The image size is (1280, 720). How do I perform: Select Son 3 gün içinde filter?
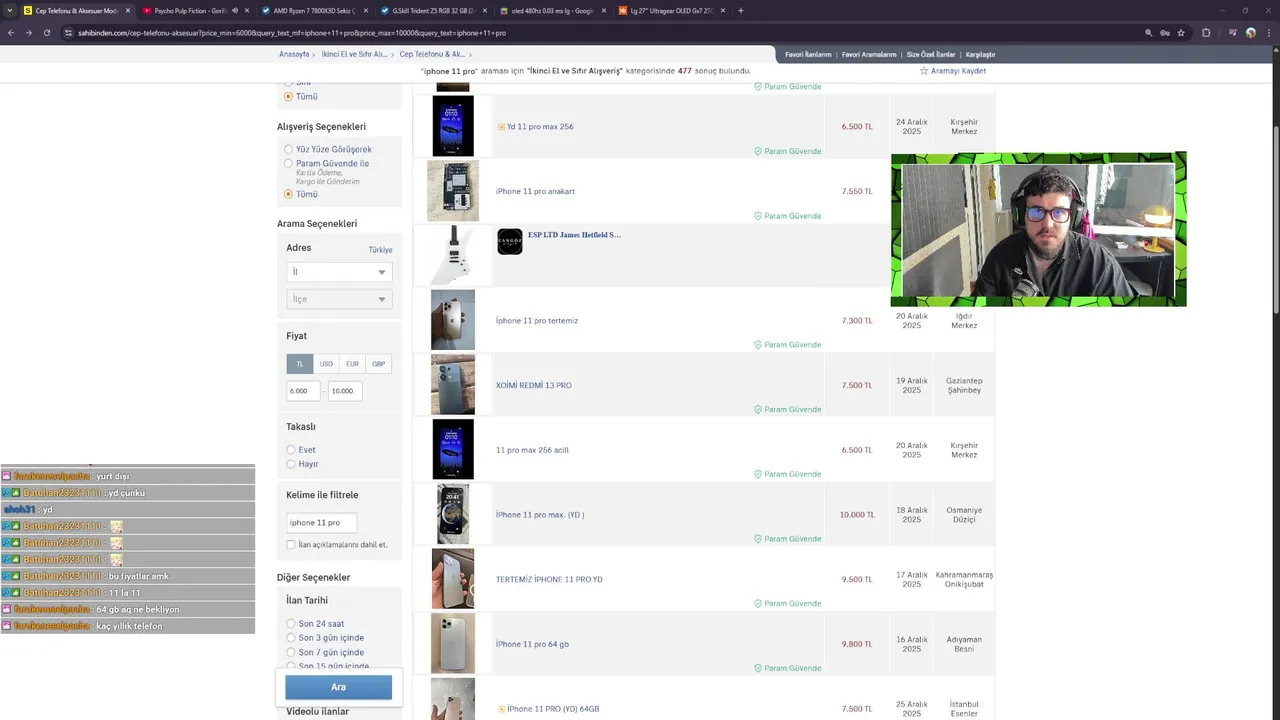[x=291, y=638]
